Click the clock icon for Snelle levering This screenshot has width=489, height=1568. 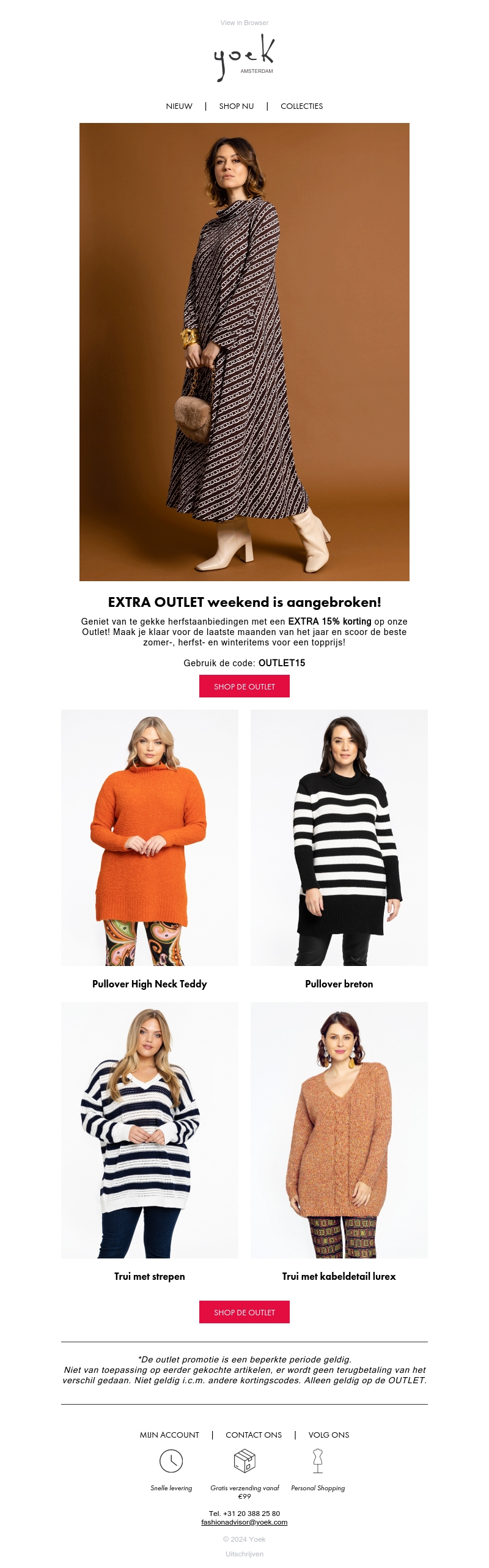tap(171, 1460)
